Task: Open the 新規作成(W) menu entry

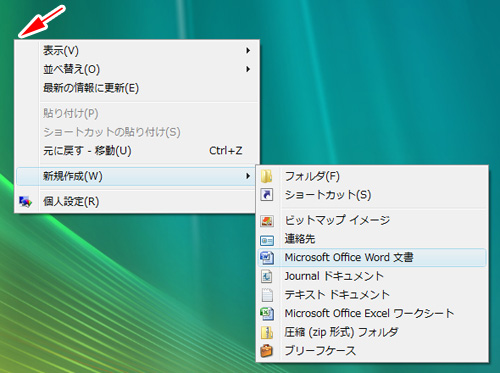Action: pyautogui.click(x=136, y=176)
